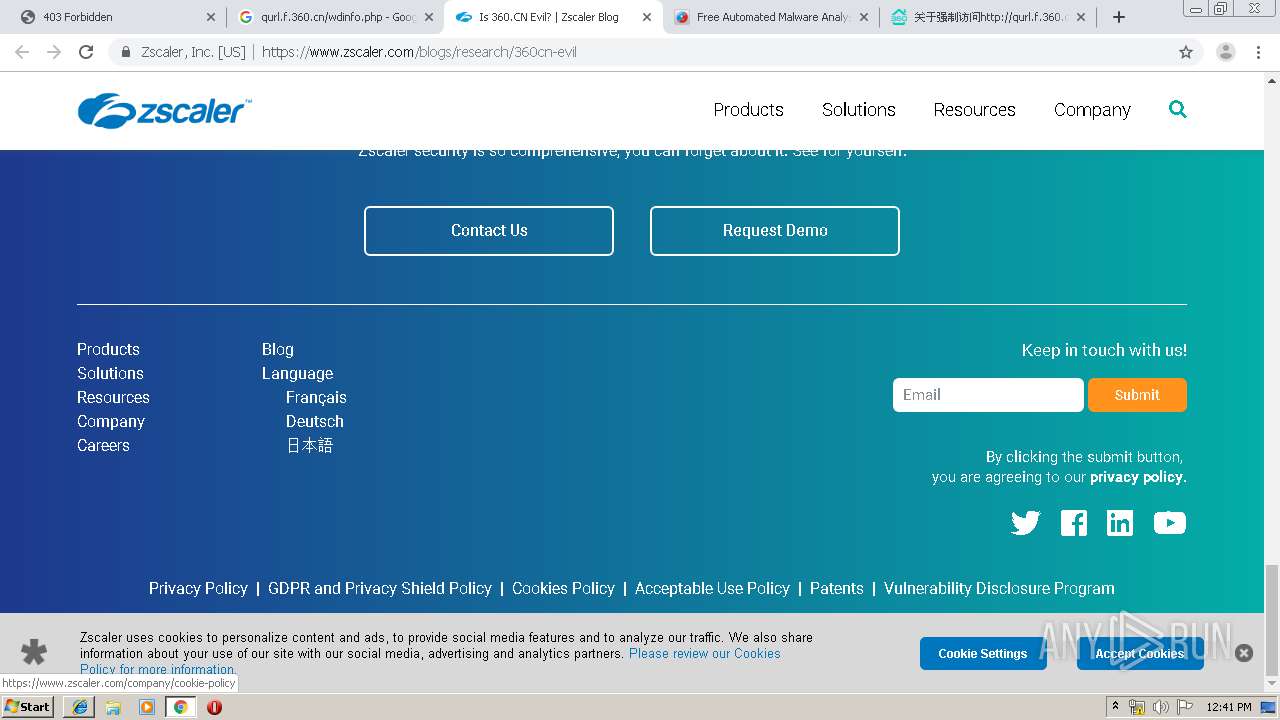This screenshot has width=1280, height=720.
Task: Switch site language to Deutsch
Action: [315, 421]
